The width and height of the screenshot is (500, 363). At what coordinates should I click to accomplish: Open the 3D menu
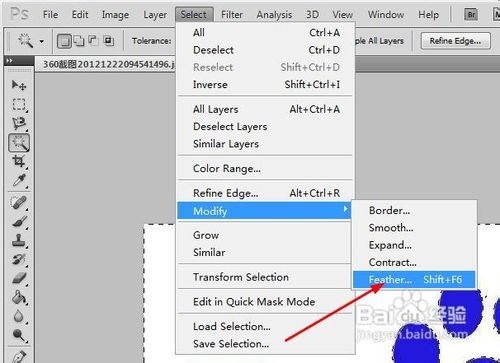coord(312,15)
